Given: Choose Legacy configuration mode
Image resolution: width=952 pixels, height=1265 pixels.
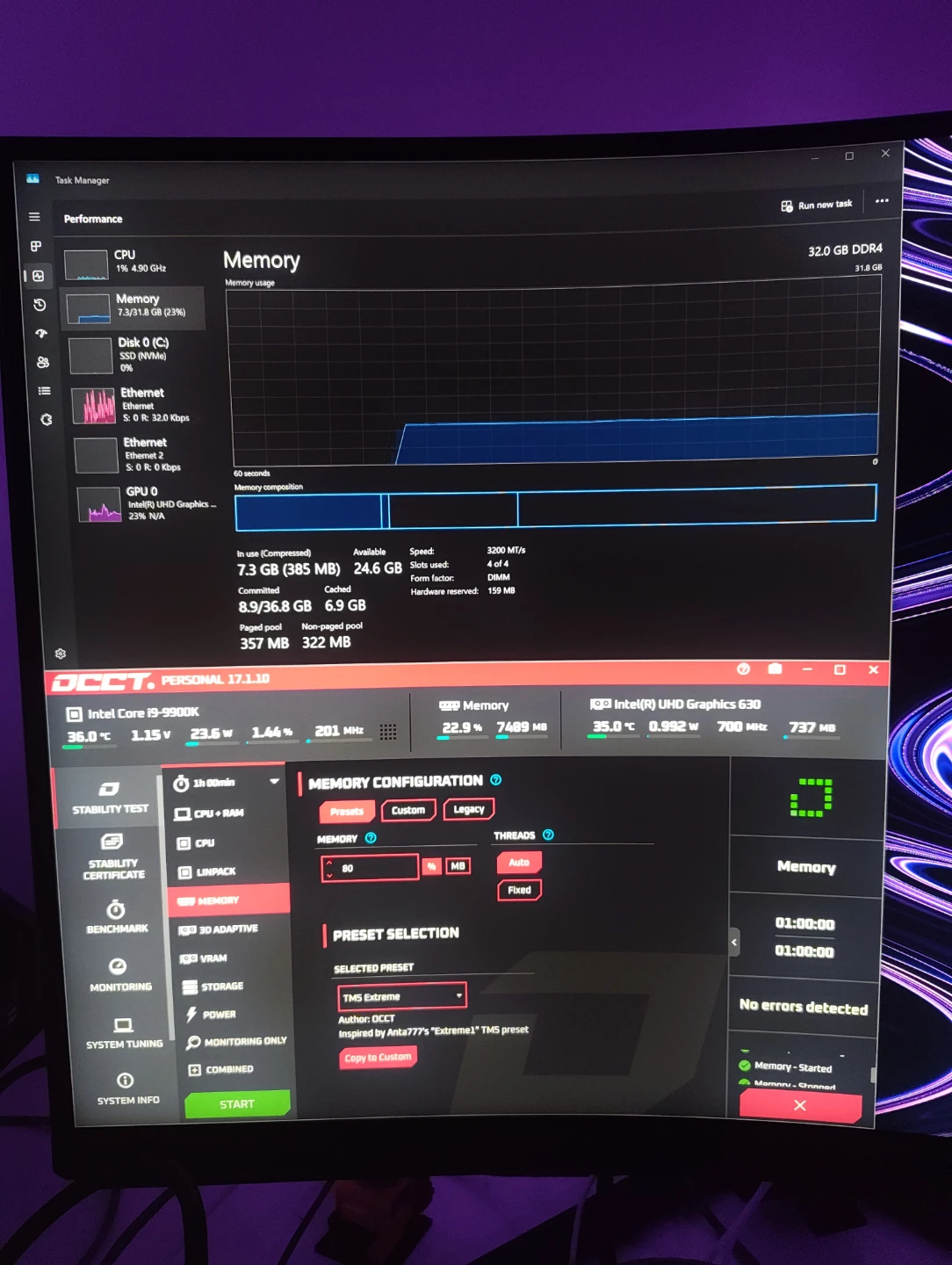Looking at the screenshot, I should pos(469,809).
